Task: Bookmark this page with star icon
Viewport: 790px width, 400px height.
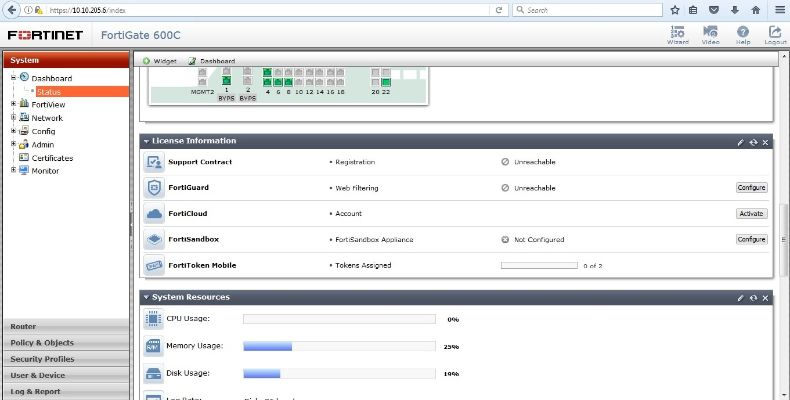Action: coord(675,10)
